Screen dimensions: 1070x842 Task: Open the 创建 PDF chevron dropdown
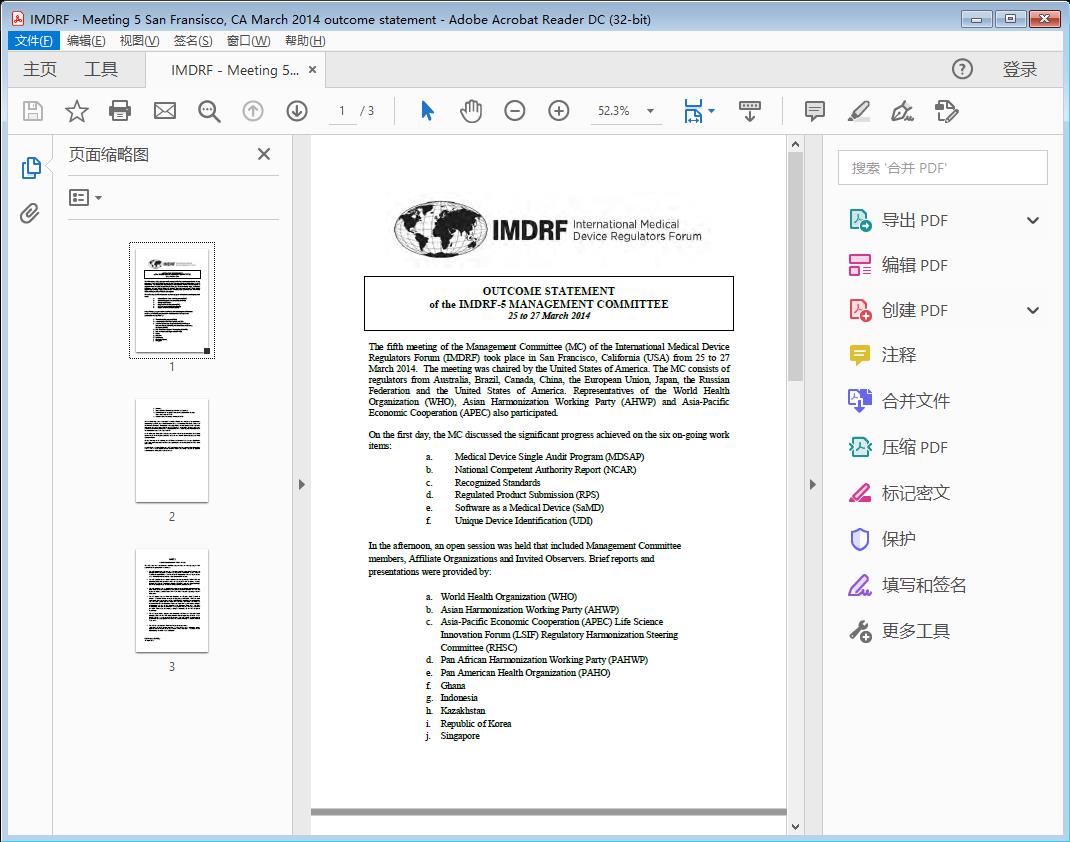pos(1033,310)
